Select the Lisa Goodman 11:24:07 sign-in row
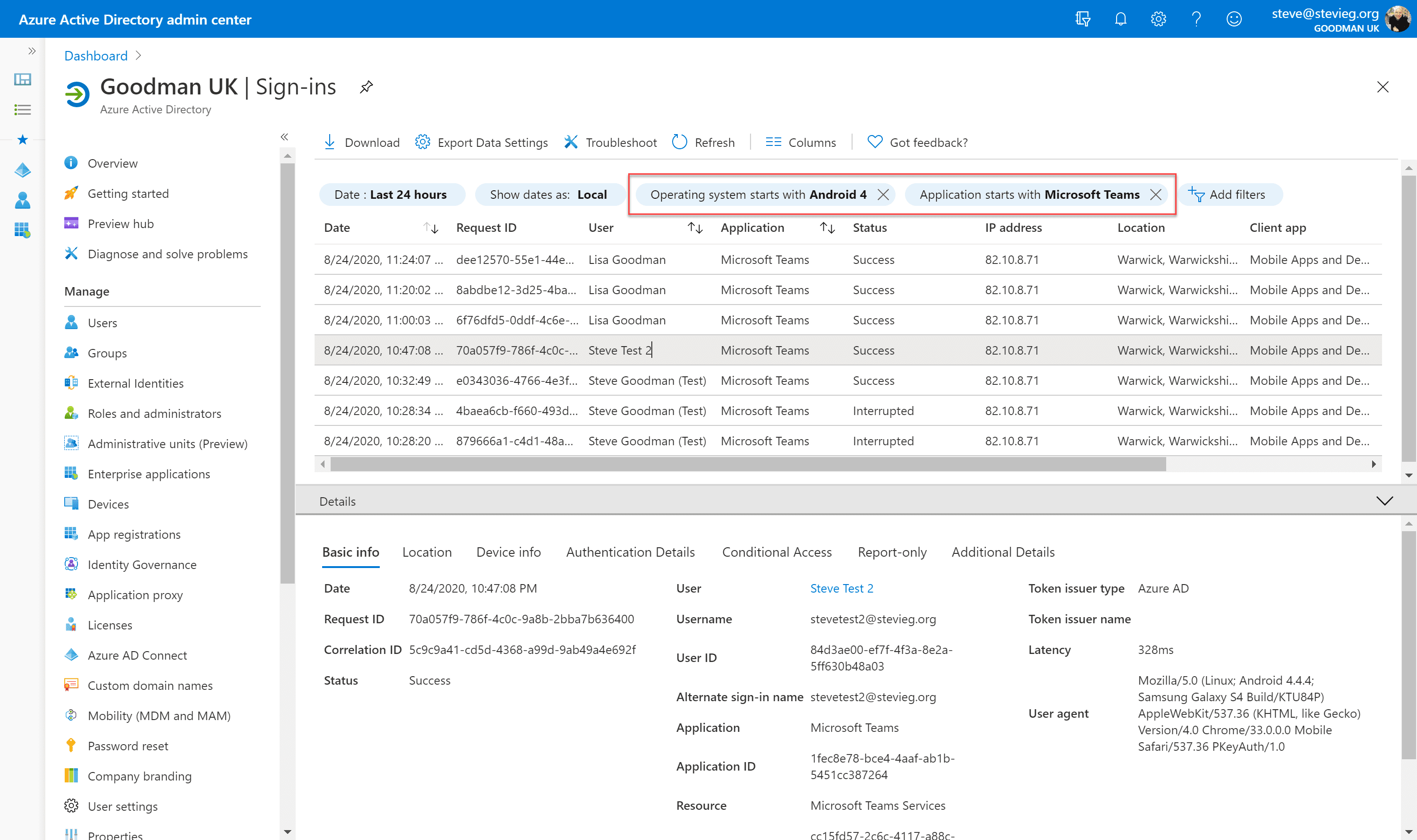The image size is (1417, 840). (x=848, y=260)
